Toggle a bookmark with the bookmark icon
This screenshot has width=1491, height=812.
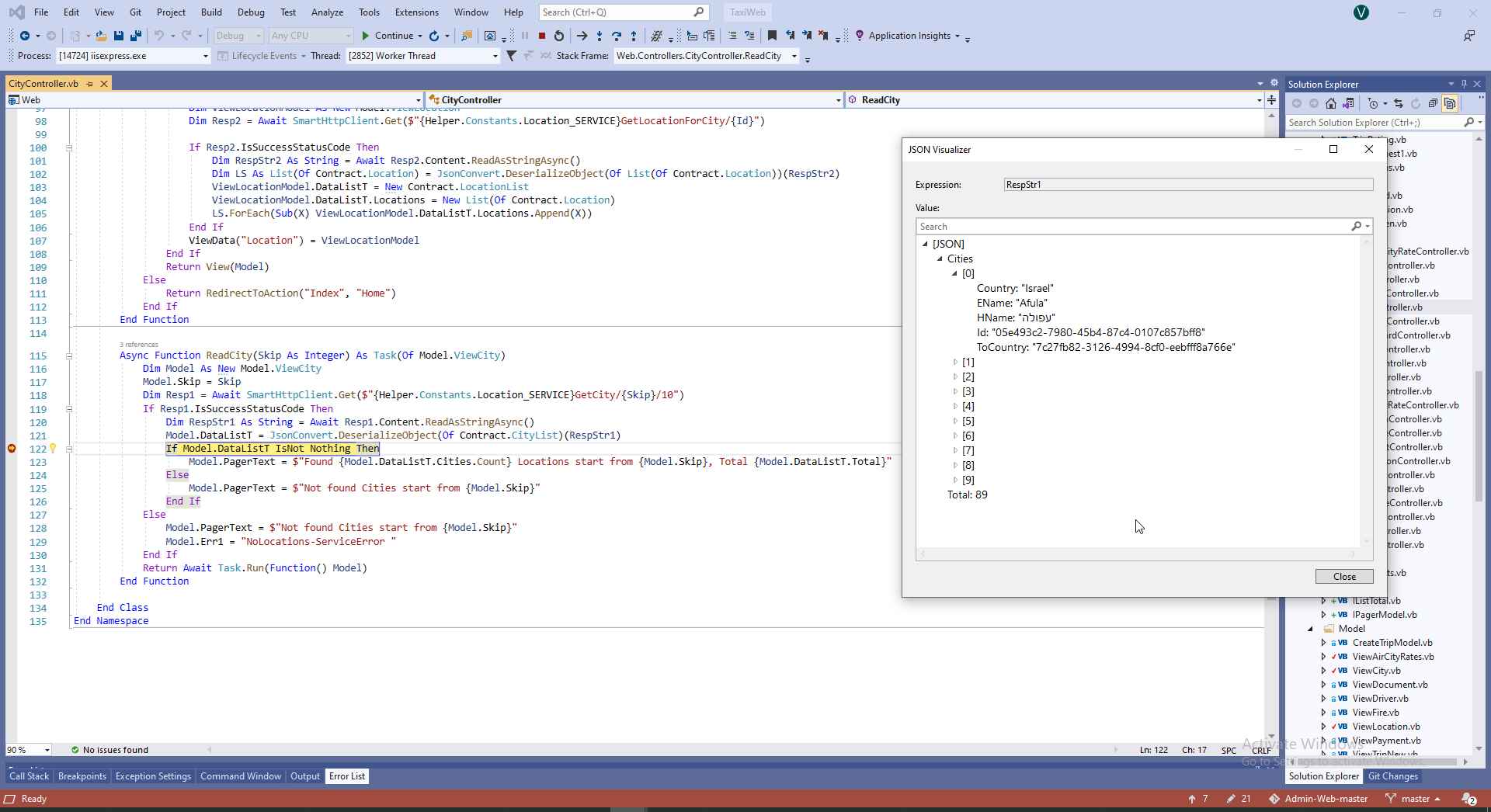pyautogui.click(x=772, y=36)
